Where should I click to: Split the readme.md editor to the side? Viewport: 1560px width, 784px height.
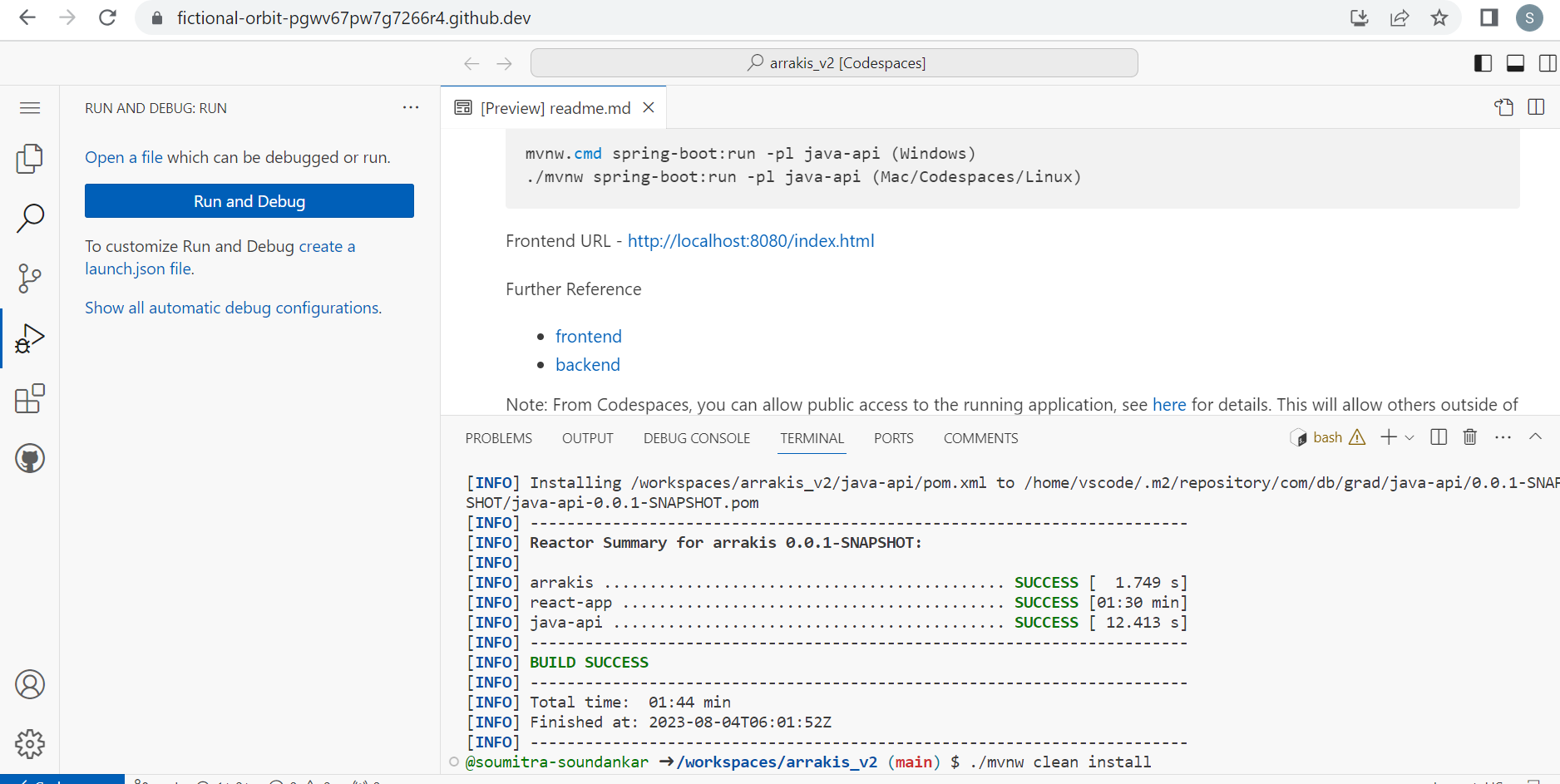coord(1535,107)
